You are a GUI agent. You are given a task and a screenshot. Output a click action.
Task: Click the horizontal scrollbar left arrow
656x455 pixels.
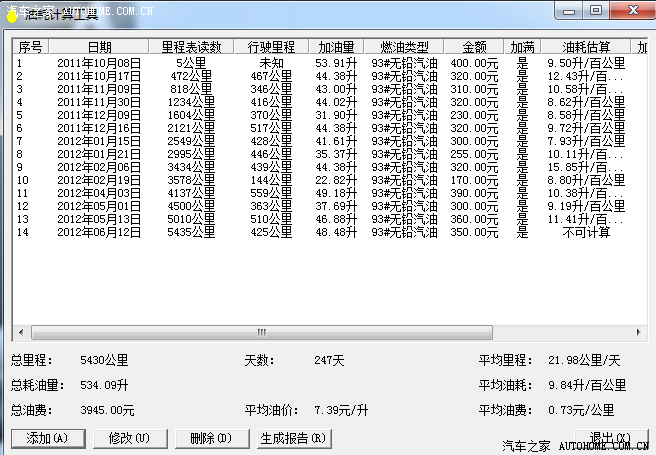[x=20, y=333]
